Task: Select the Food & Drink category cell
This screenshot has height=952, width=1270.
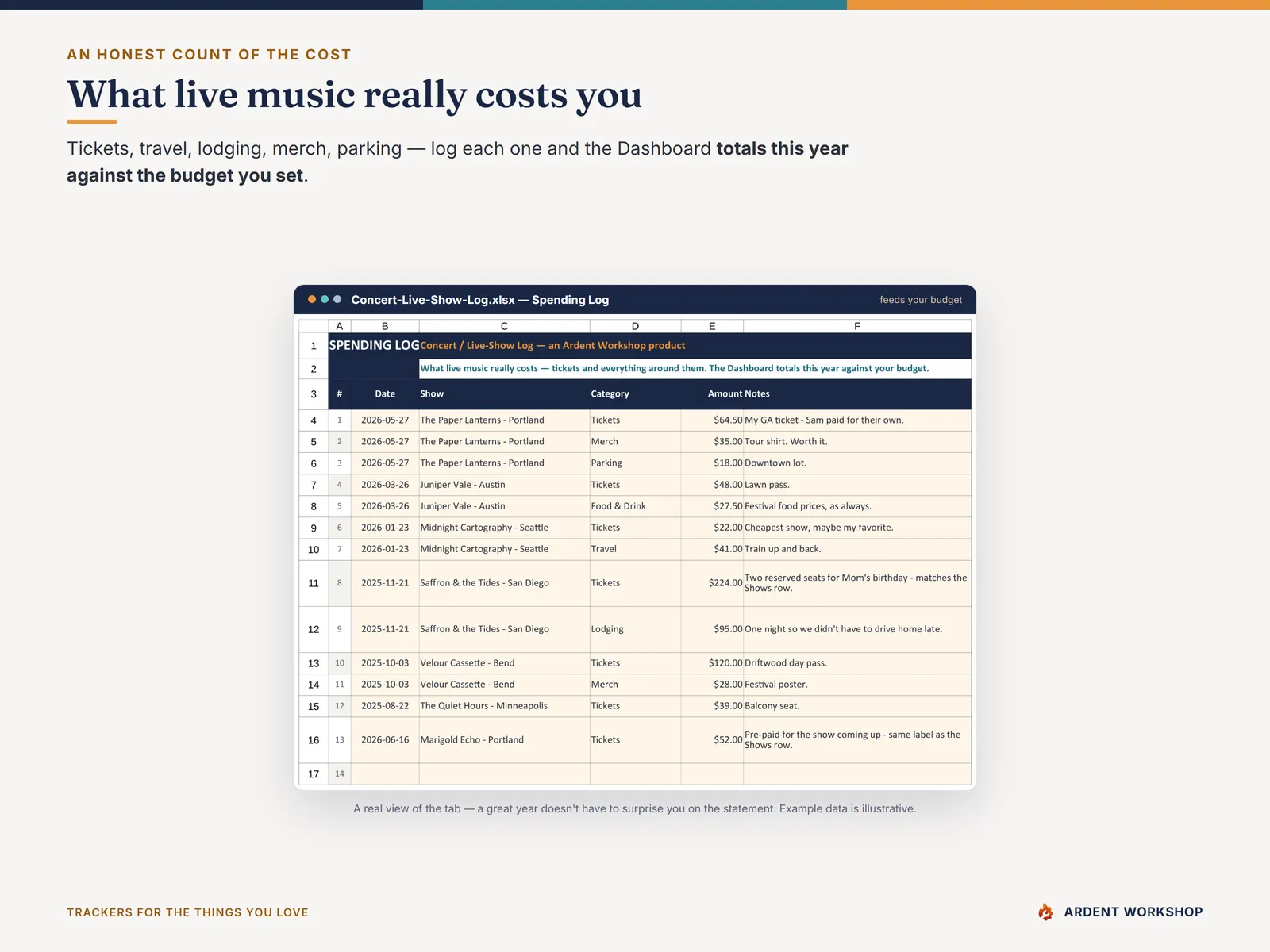Action: [x=635, y=506]
